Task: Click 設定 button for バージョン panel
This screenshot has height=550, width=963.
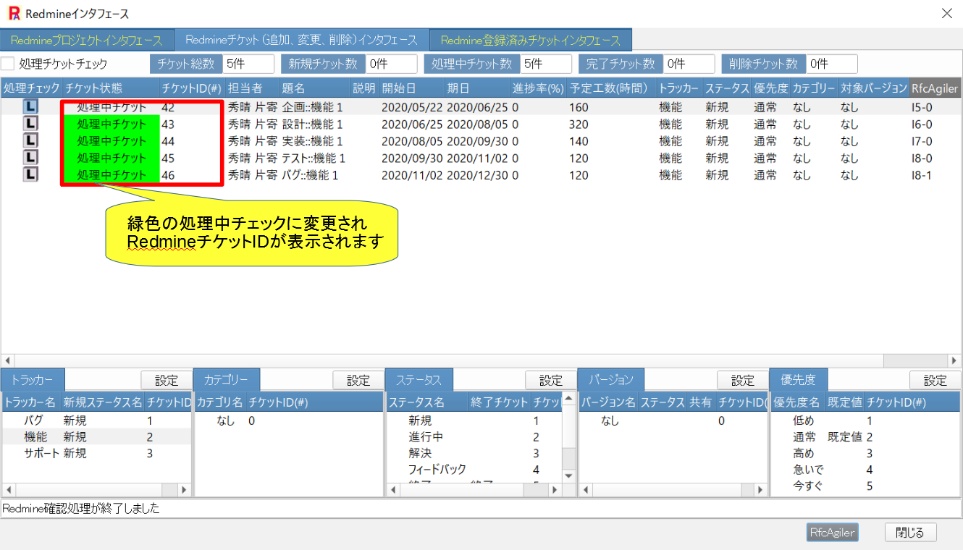Action: 743,381
